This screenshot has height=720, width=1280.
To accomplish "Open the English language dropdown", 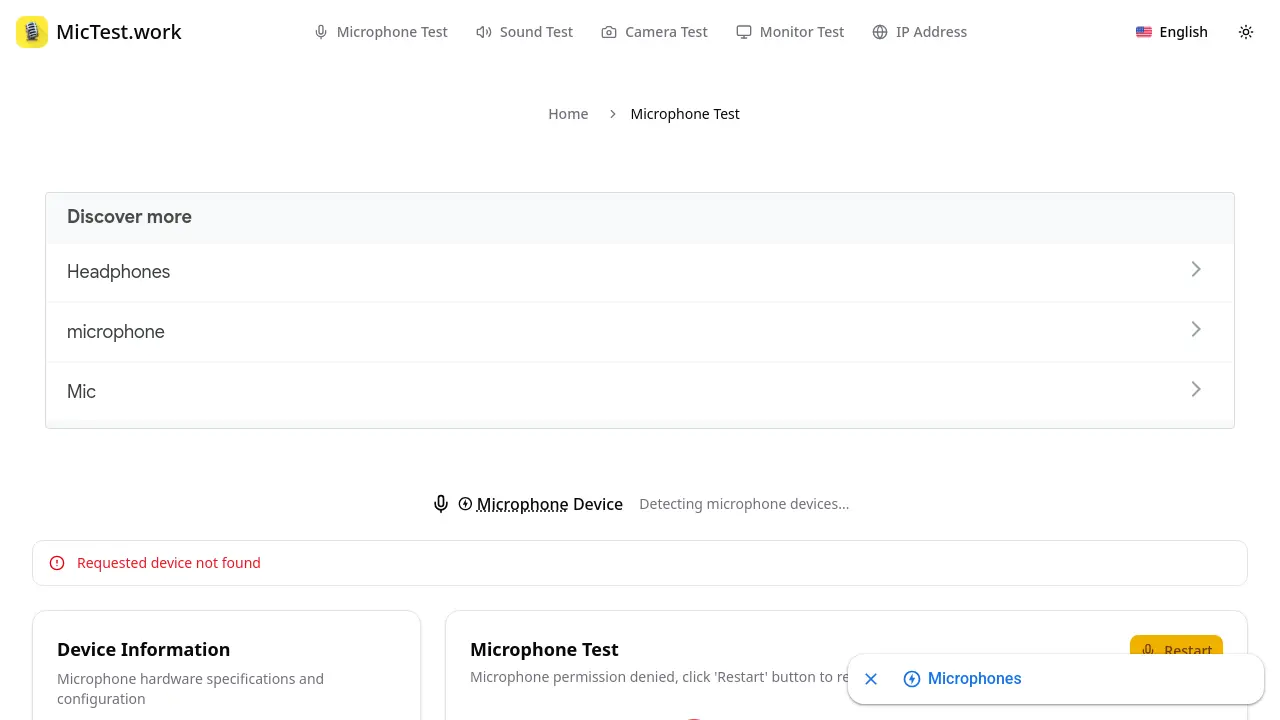I will 1172,32.
